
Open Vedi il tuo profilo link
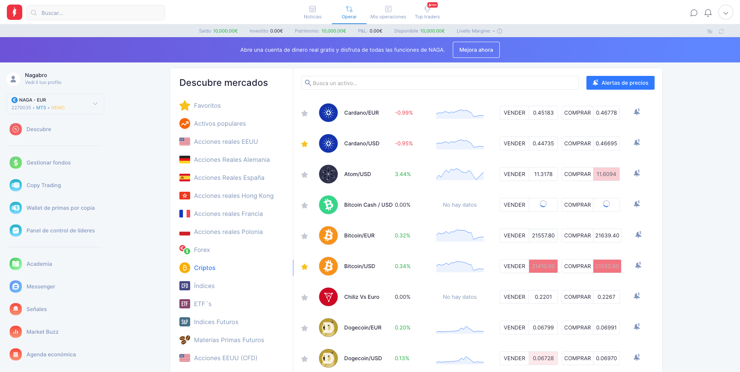coord(43,83)
